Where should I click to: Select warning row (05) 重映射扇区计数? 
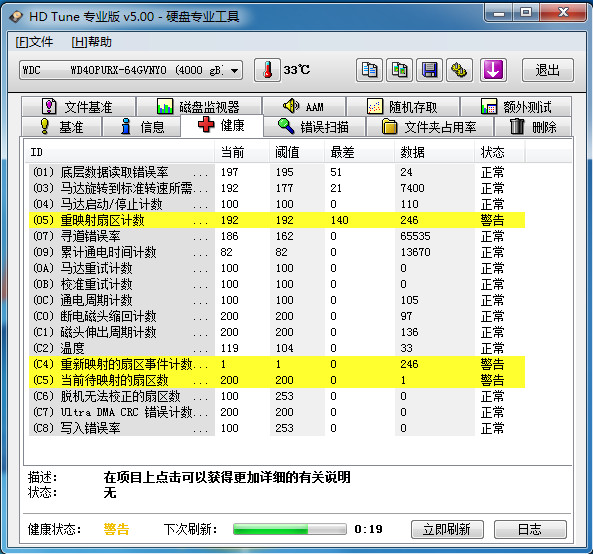(277, 220)
